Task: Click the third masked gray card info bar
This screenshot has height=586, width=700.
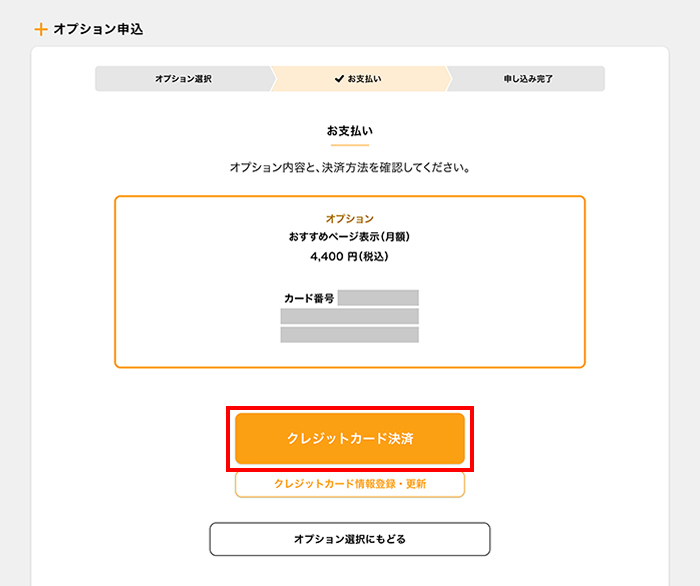Action: pyautogui.click(x=350, y=334)
